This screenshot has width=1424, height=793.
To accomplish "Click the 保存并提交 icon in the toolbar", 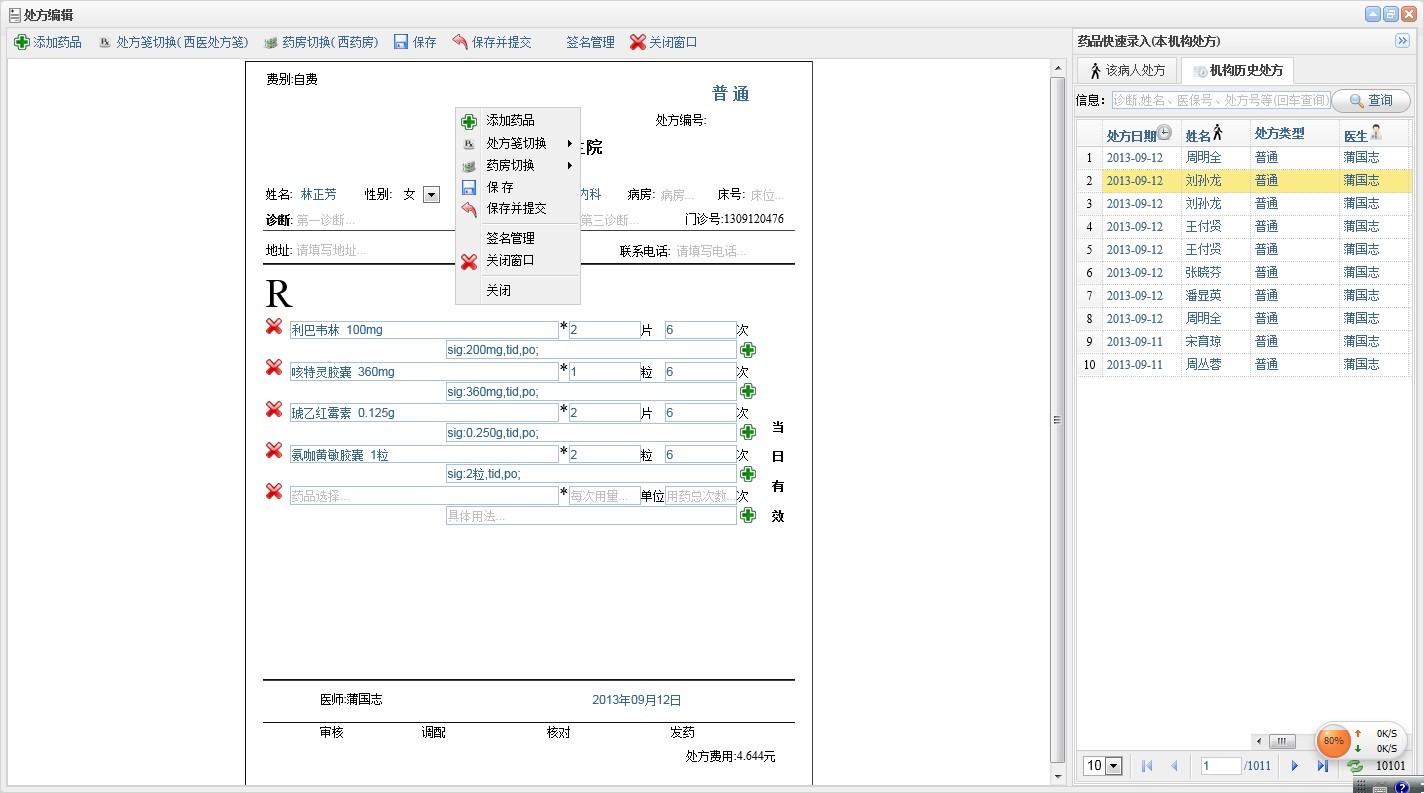I will (x=458, y=41).
